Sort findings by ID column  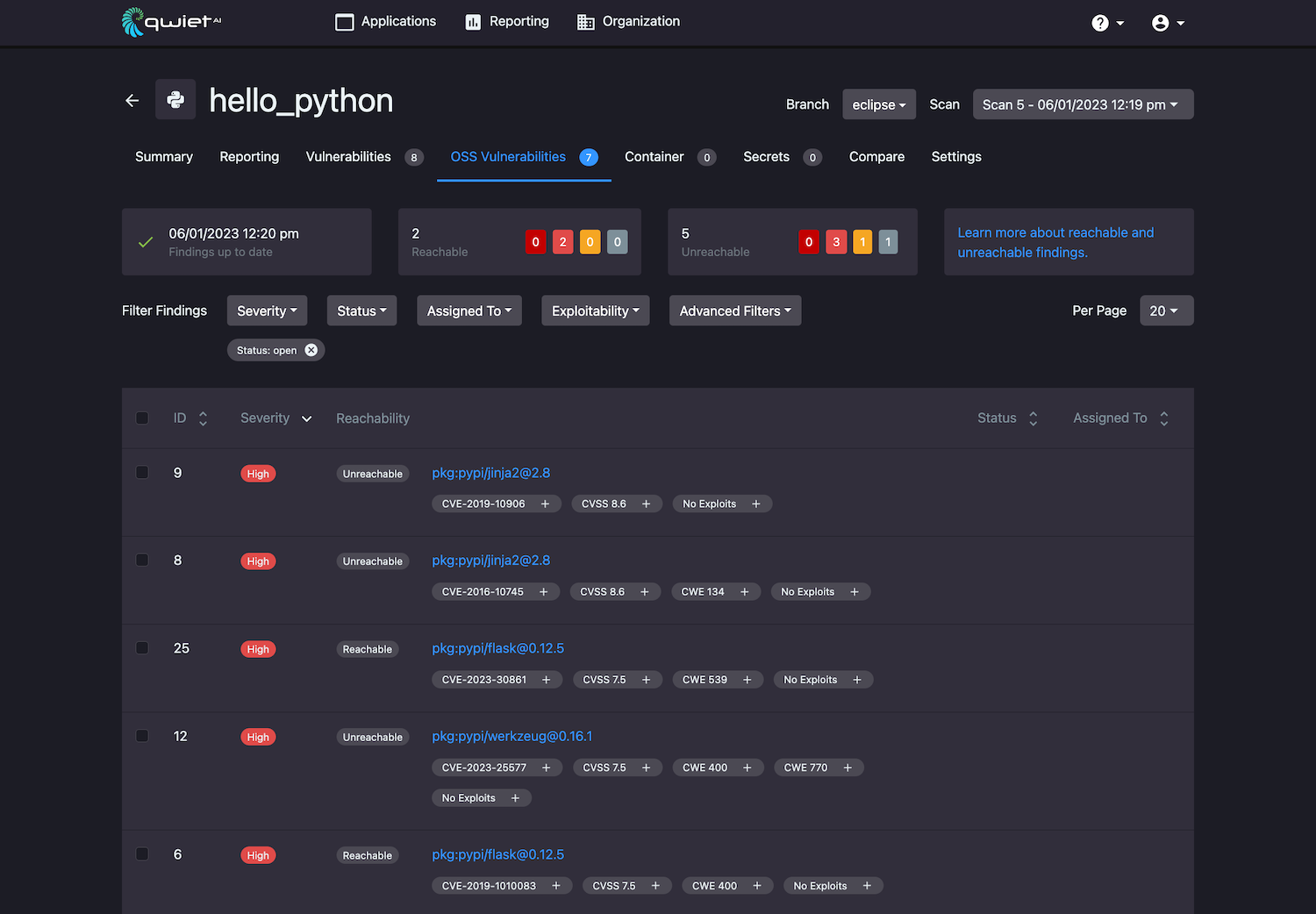pos(203,418)
